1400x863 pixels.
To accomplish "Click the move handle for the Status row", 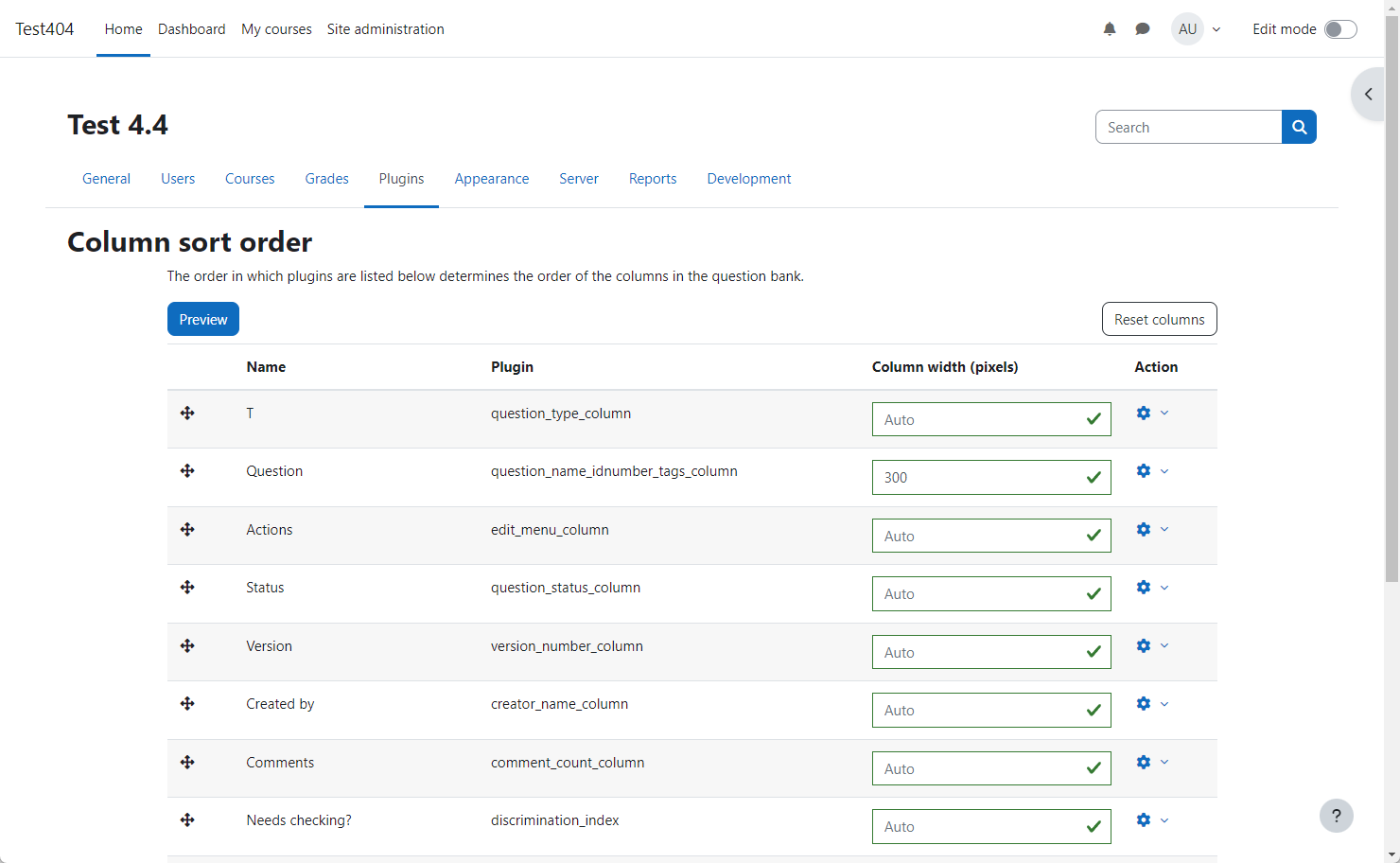I will [x=187, y=587].
